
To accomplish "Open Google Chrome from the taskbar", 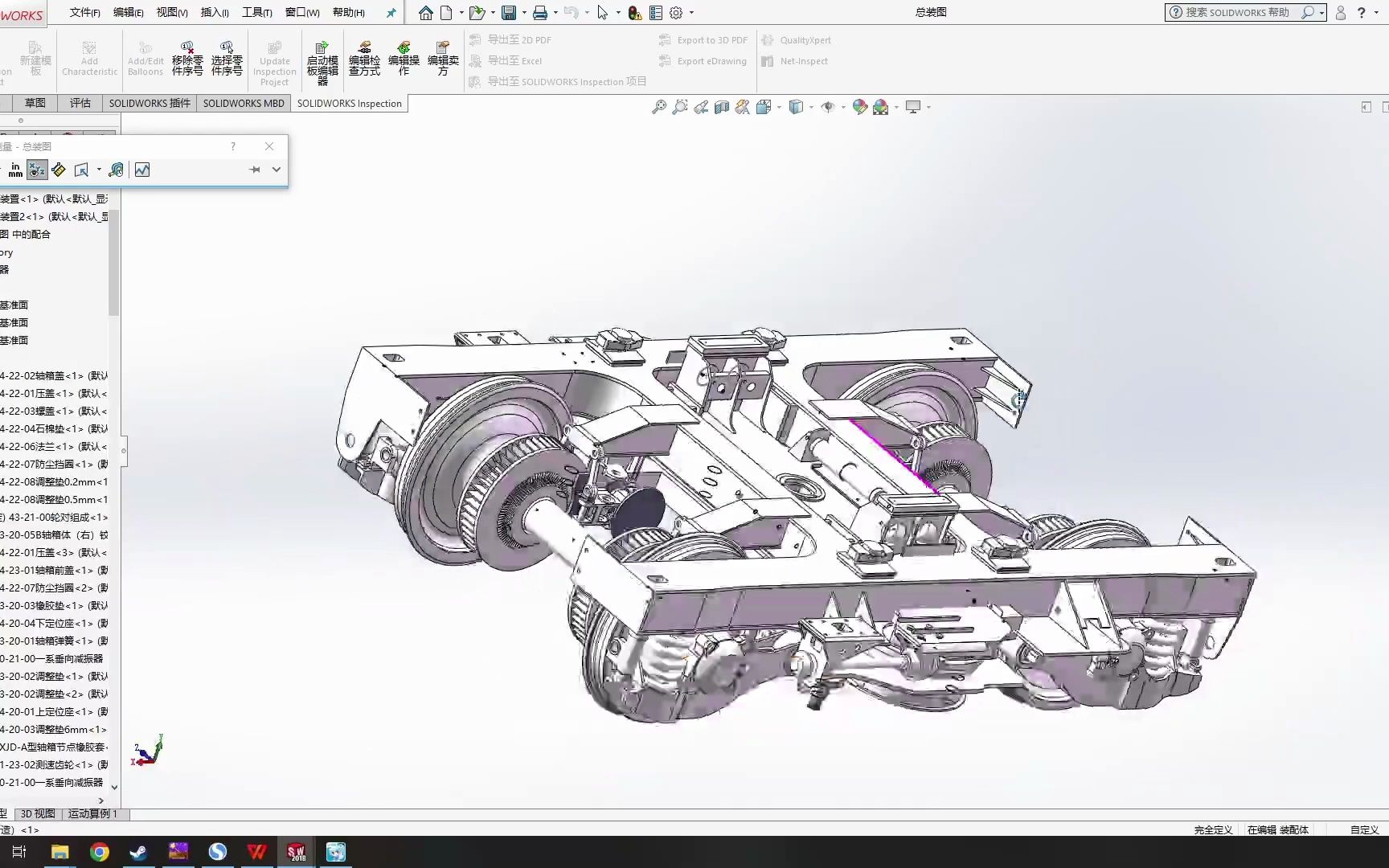I will point(100,852).
